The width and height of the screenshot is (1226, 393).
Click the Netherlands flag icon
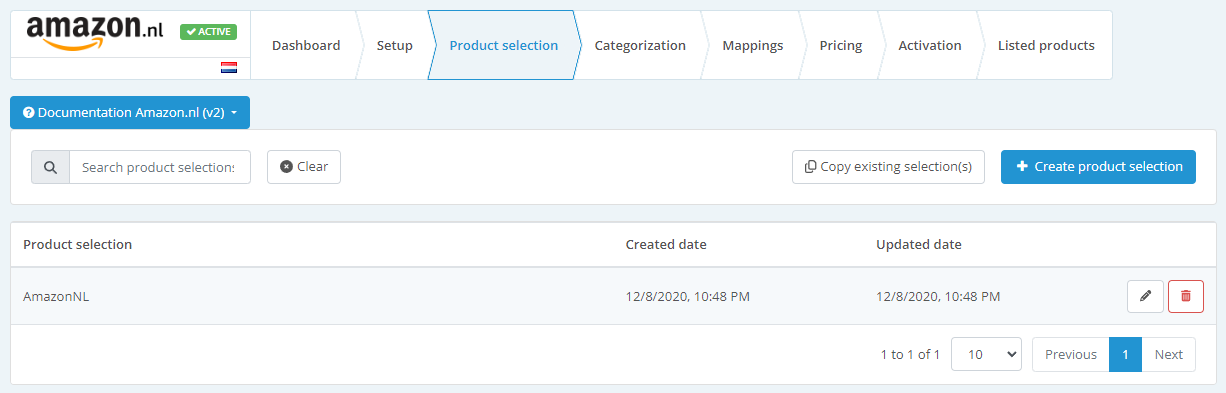point(229,68)
